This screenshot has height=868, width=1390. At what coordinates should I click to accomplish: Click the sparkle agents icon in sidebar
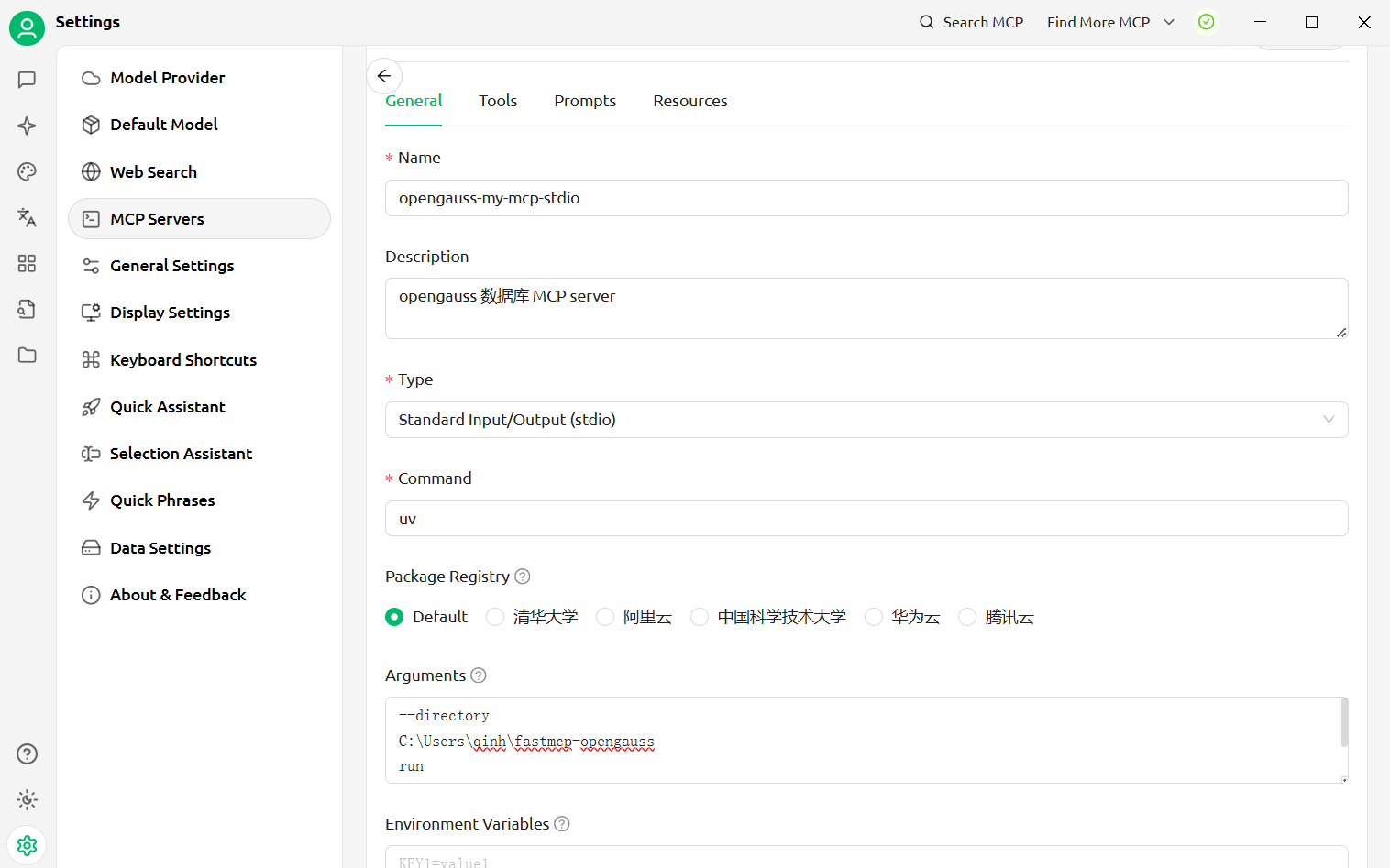click(27, 126)
